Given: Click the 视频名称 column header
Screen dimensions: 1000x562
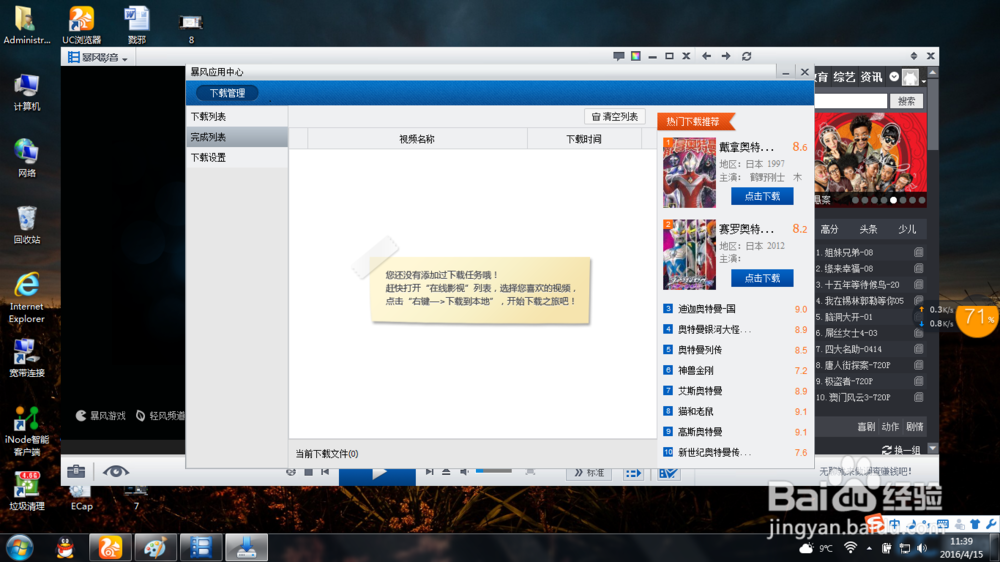Looking at the screenshot, I should [417, 139].
